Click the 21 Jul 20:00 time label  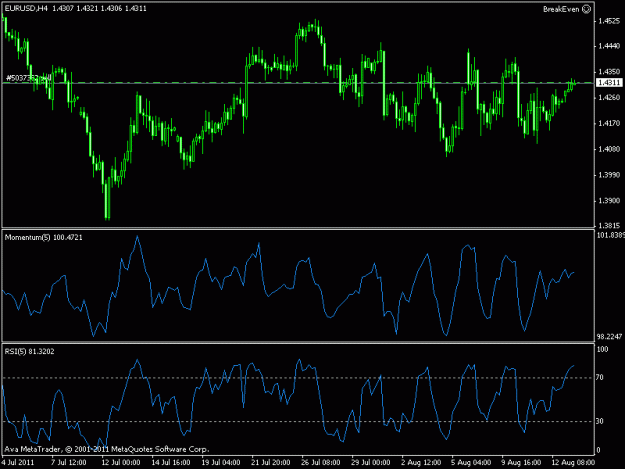(271, 462)
